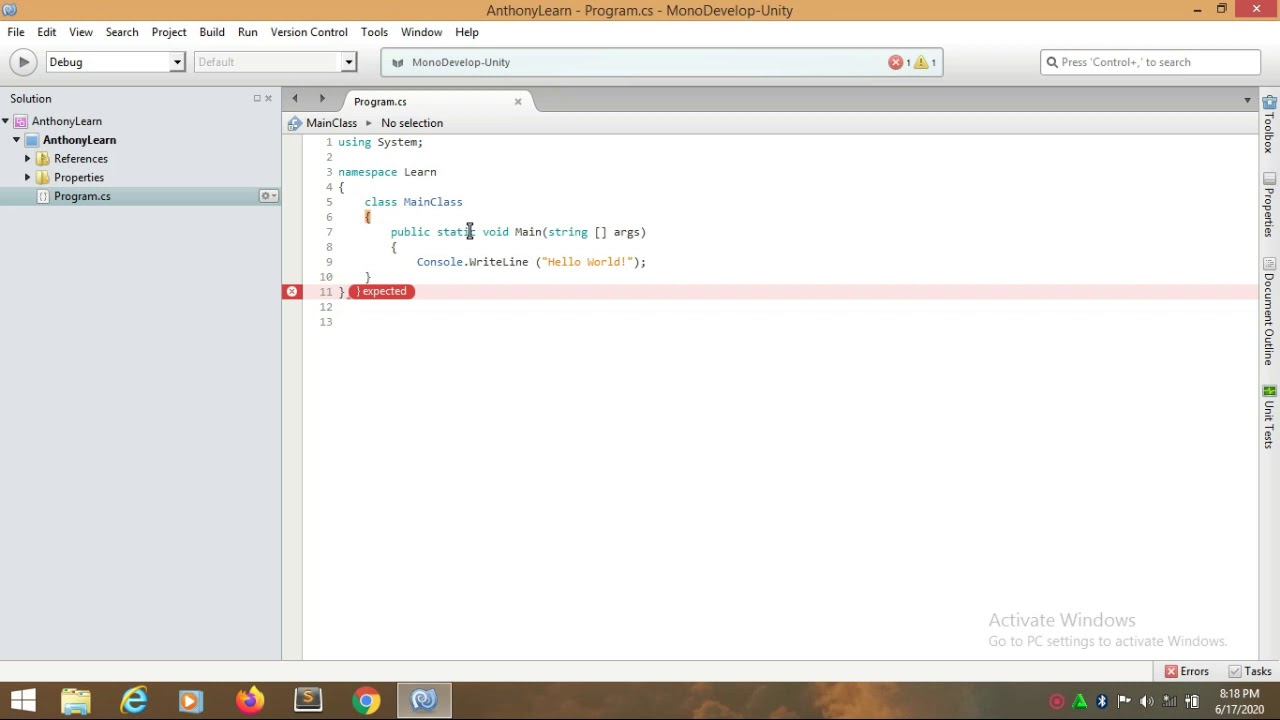
Task: Navigate back with left arrow
Action: [295, 98]
